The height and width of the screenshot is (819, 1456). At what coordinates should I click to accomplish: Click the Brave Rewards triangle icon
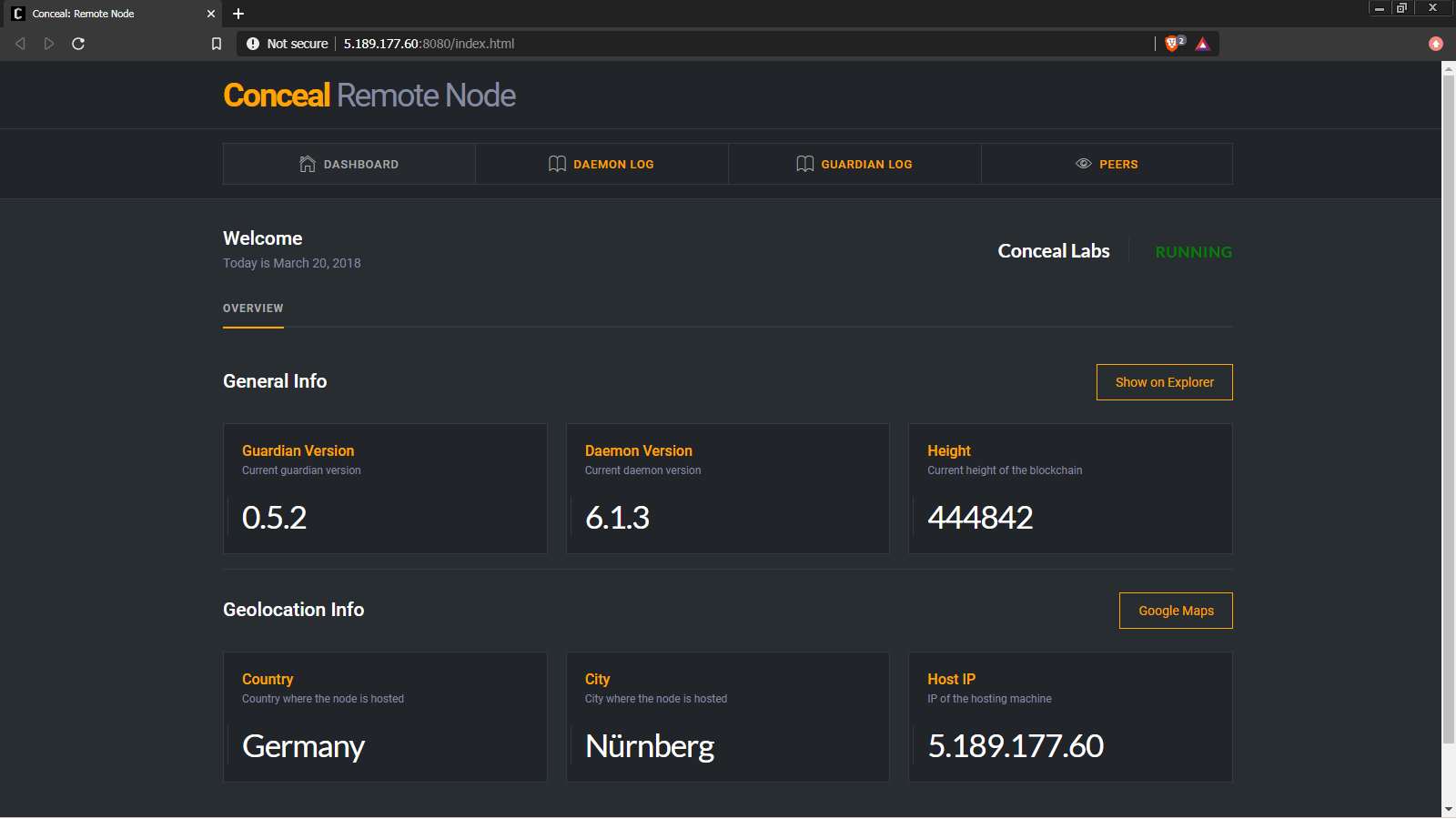click(1202, 44)
